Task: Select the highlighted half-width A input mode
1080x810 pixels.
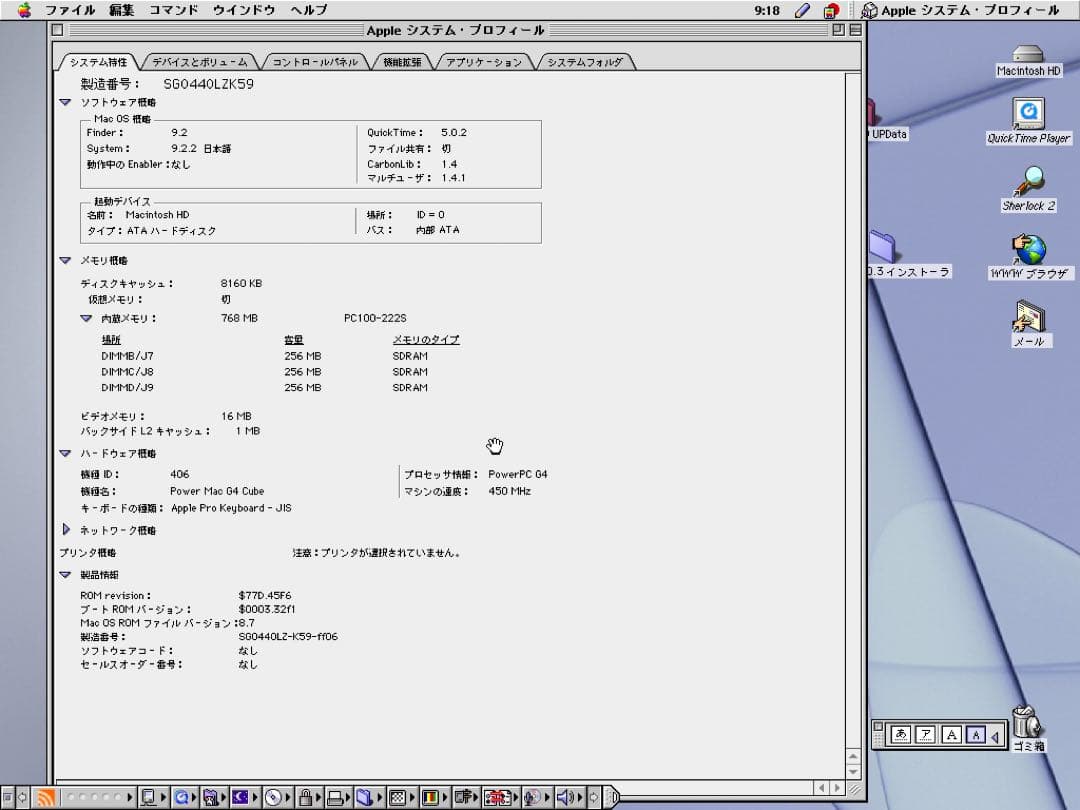Action: point(976,735)
